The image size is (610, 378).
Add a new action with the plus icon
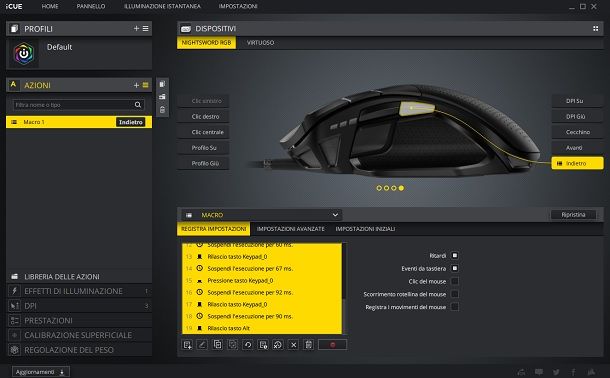pos(136,85)
